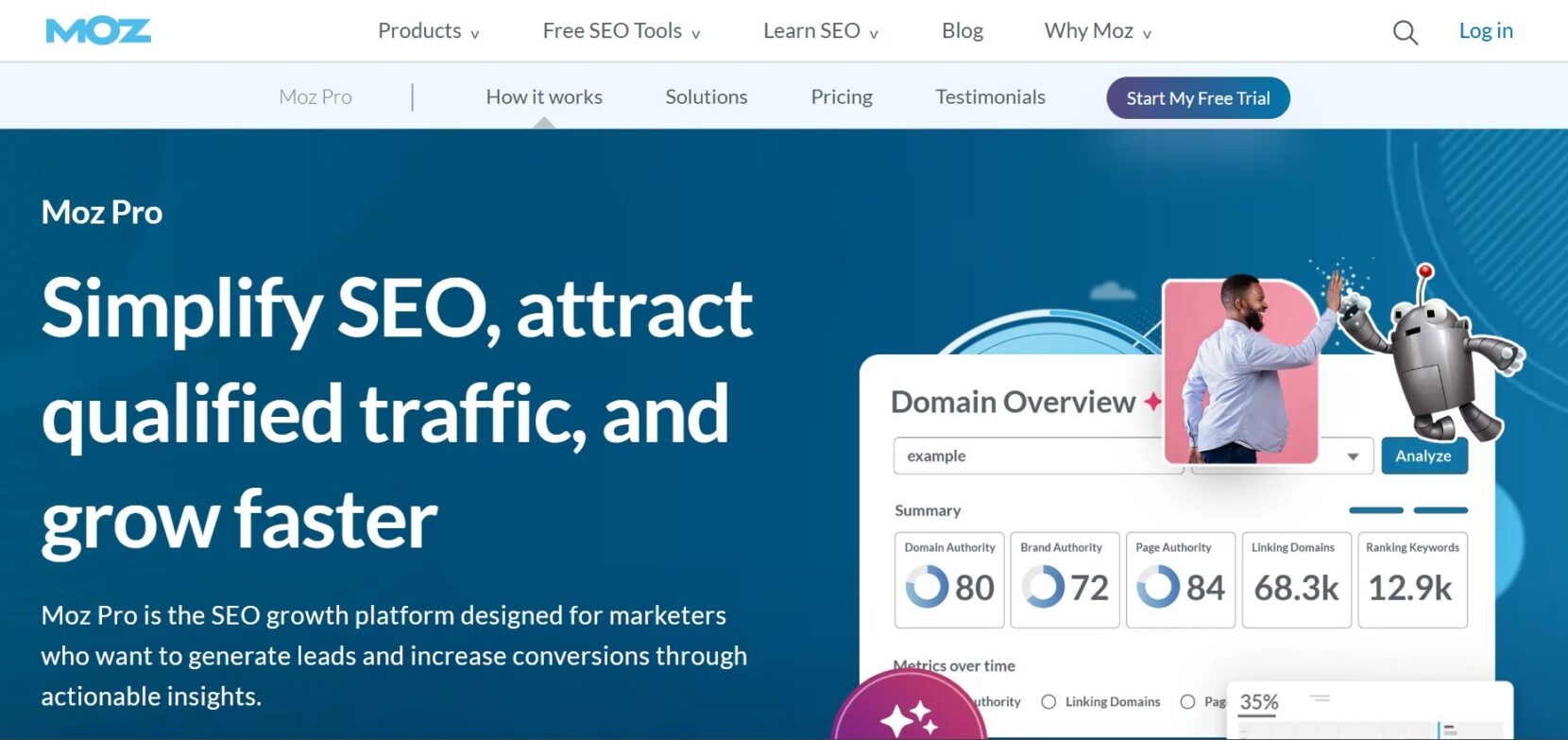Click the Page Authority donut chart
Image resolution: width=1568 pixels, height=740 pixels.
(x=1158, y=586)
